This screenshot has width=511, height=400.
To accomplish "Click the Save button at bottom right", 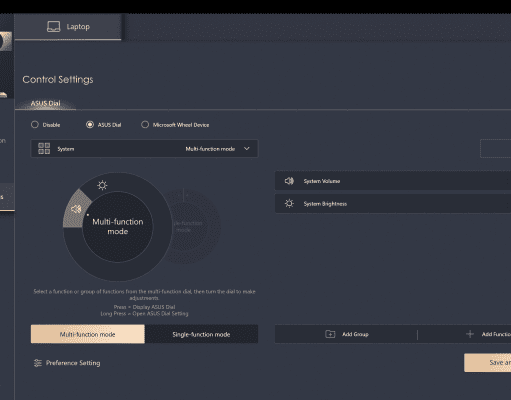I will 488,363.
